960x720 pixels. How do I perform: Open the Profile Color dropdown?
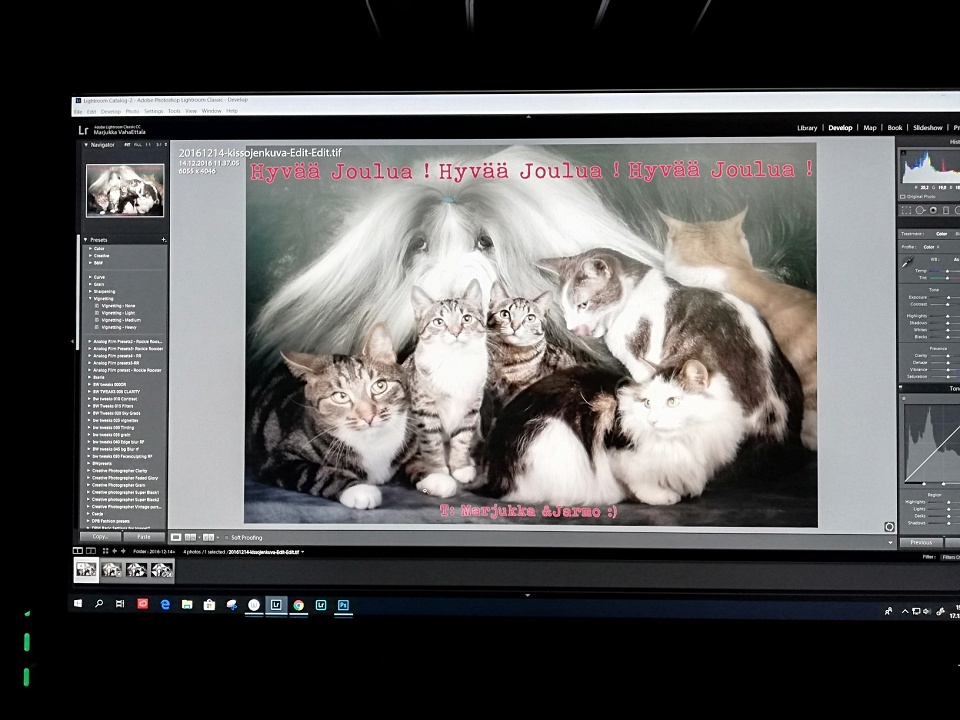click(931, 247)
